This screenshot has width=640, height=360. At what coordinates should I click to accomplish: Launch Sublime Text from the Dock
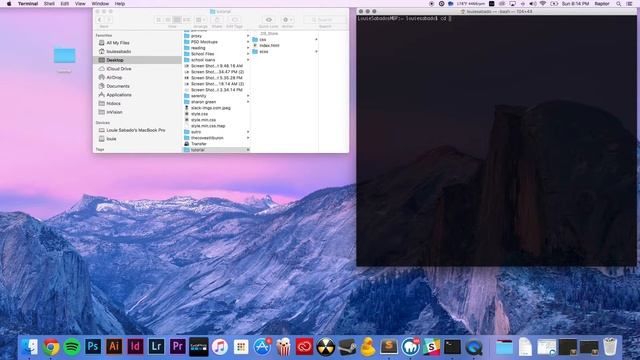389,347
